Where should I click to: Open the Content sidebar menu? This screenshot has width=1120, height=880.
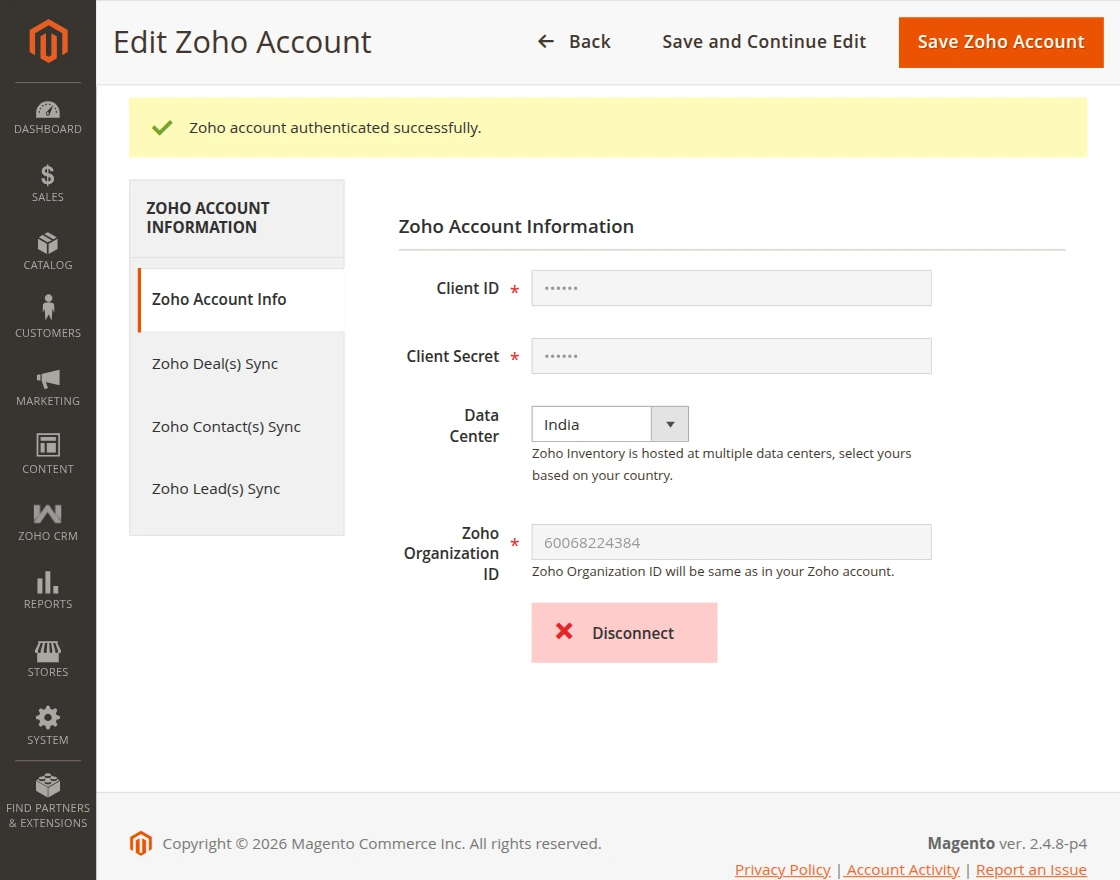tap(48, 454)
